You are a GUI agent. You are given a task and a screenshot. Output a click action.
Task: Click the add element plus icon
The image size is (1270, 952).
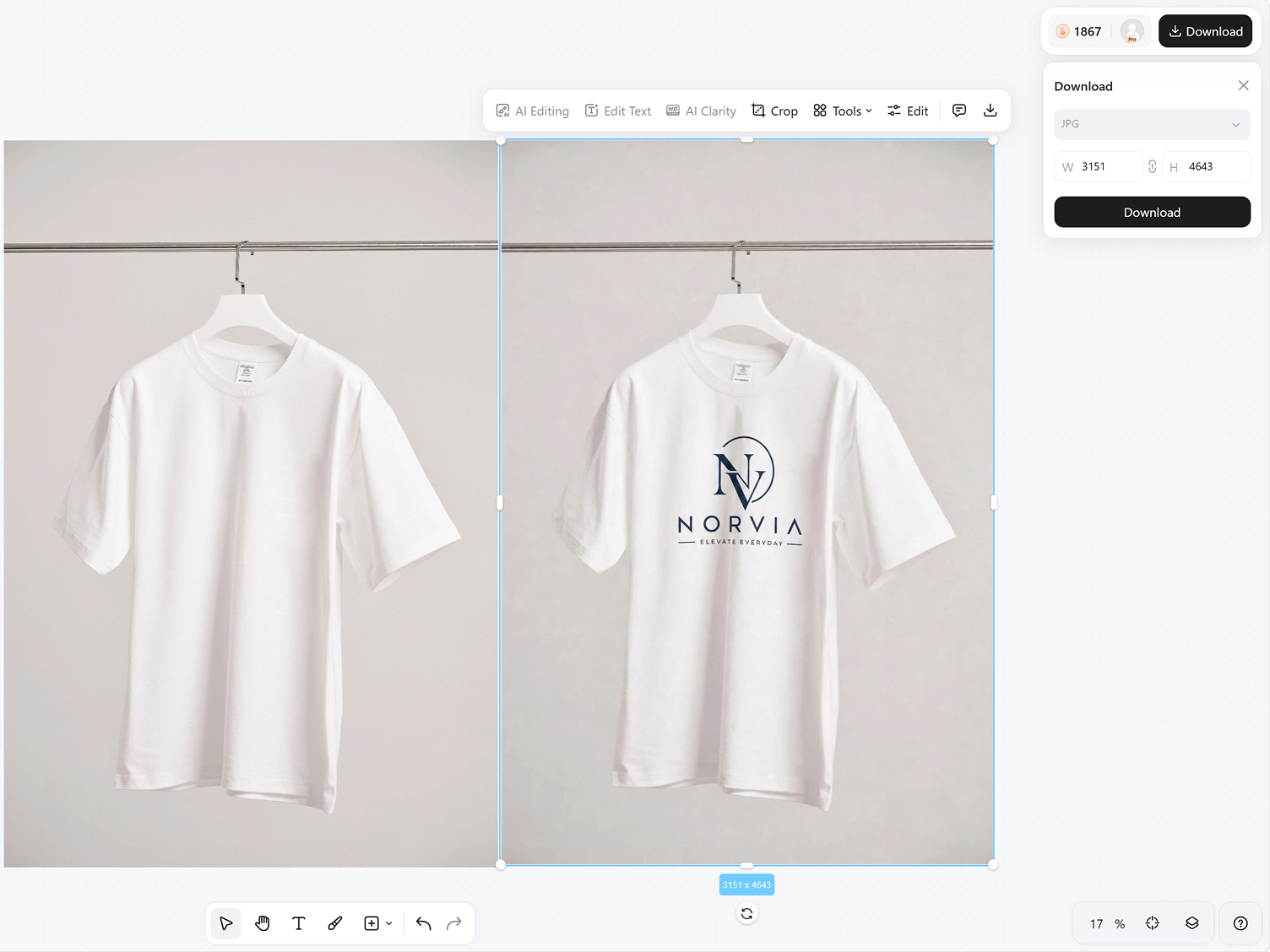click(372, 923)
